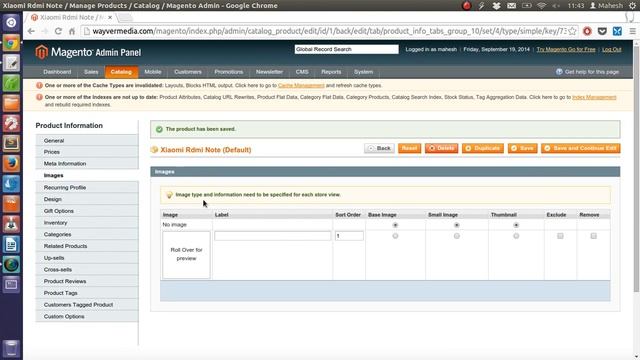Open the Ubuntu Dash home icon

pos(11,22)
